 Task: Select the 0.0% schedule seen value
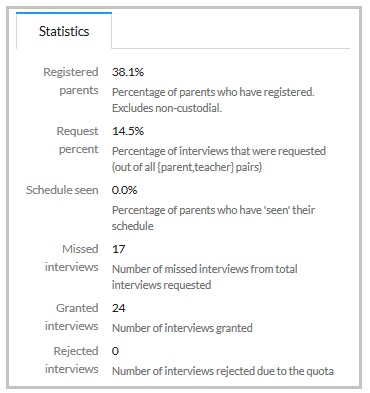click(x=125, y=190)
